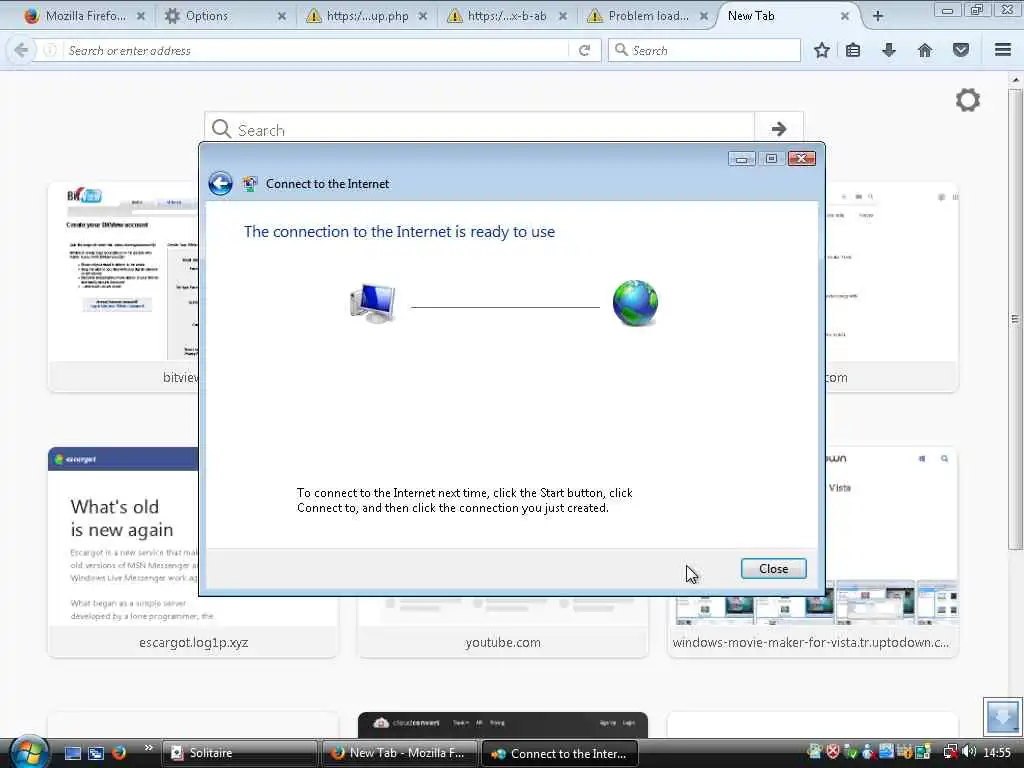Click the volume speaker tray icon
Image resolution: width=1024 pixels, height=768 pixels.
pos(969,752)
